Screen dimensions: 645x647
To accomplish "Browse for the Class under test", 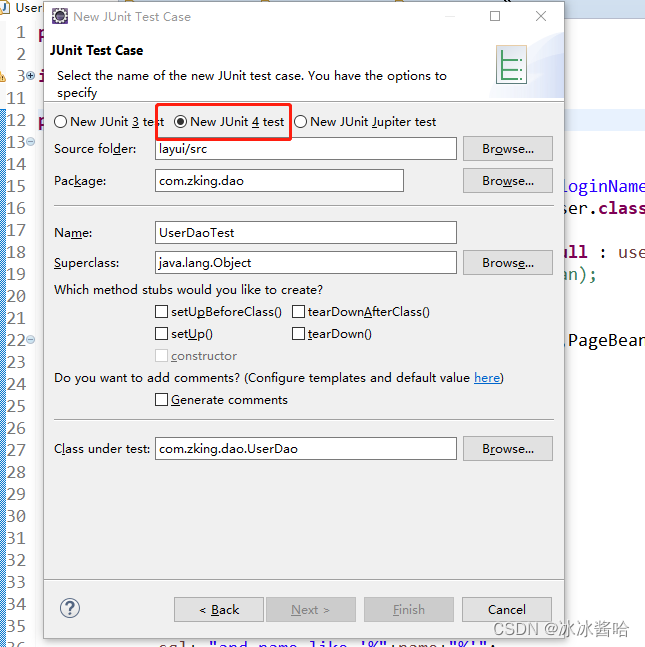I will click(x=508, y=449).
